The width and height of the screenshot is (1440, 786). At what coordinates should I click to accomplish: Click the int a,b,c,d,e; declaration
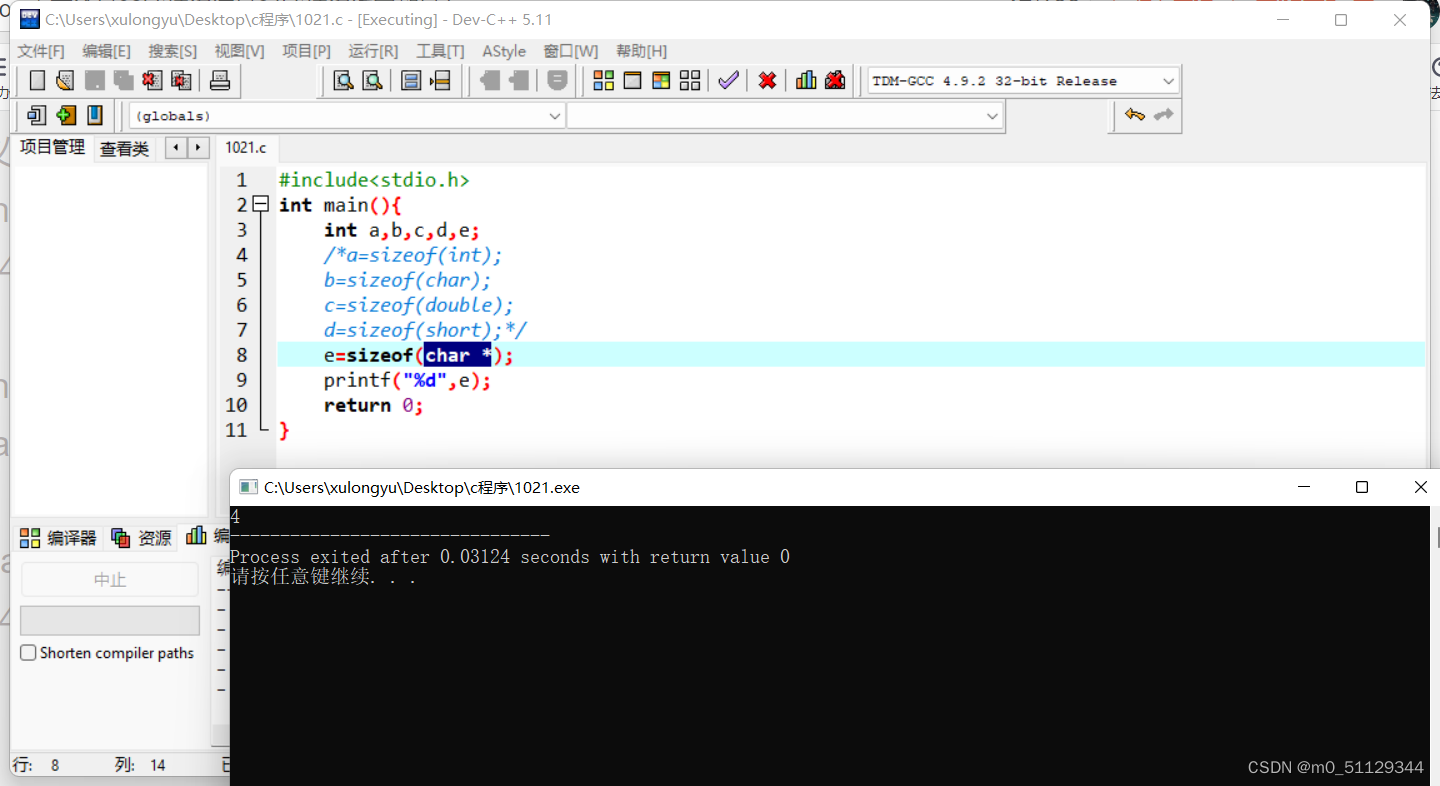coord(402,230)
